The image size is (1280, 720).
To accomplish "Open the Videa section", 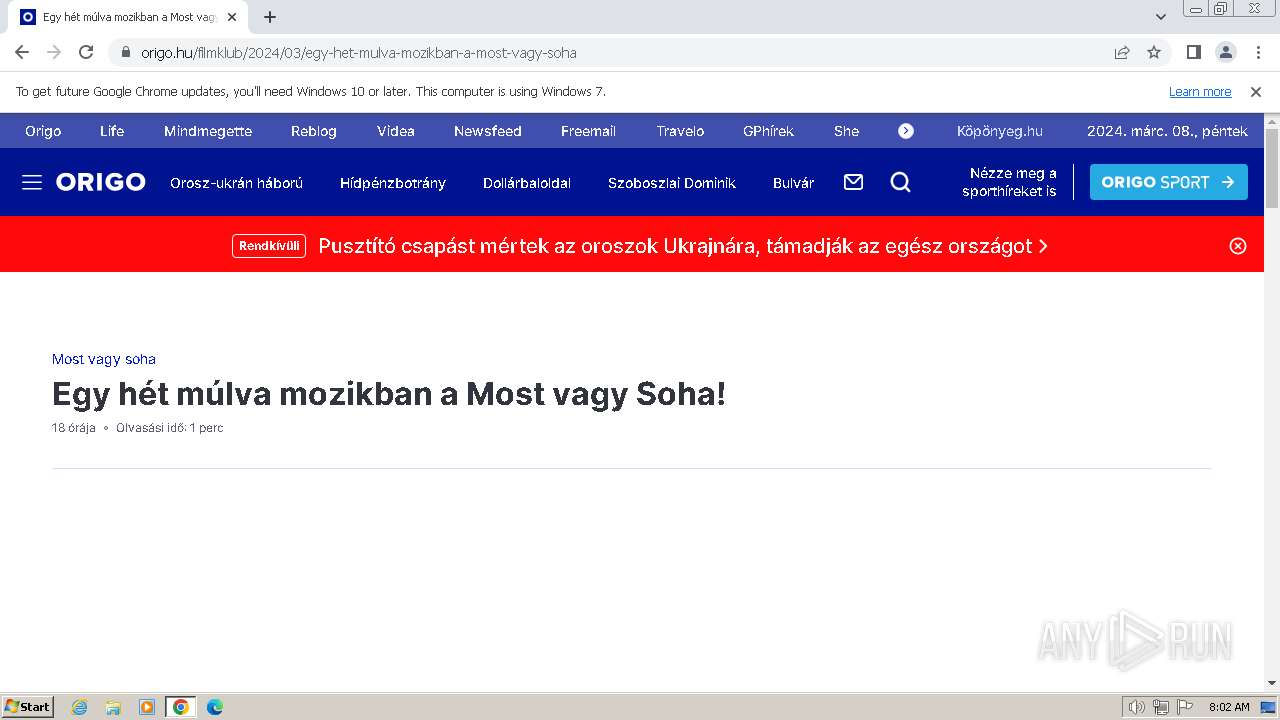I will click(396, 131).
